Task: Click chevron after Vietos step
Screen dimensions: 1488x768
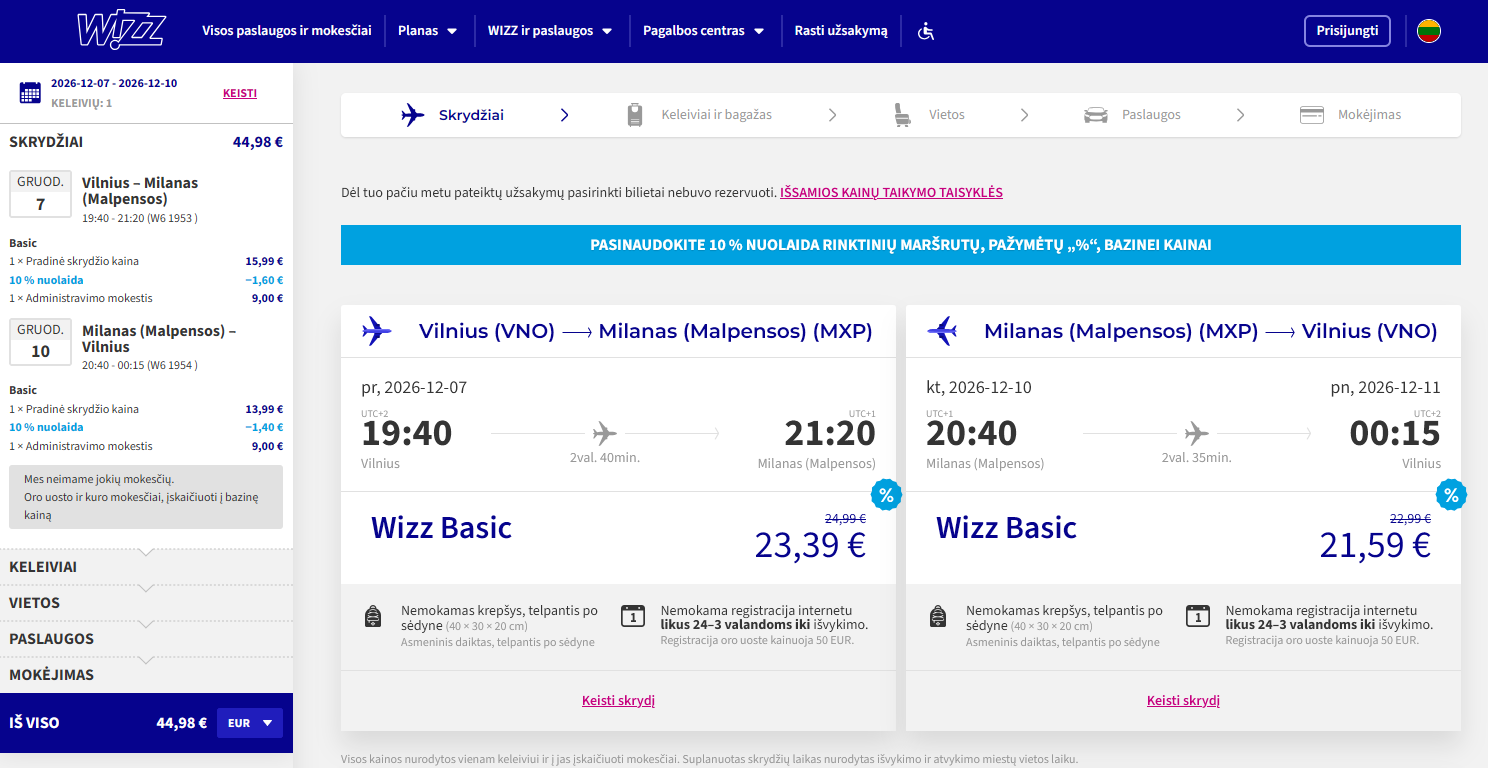Action: [x=1024, y=115]
